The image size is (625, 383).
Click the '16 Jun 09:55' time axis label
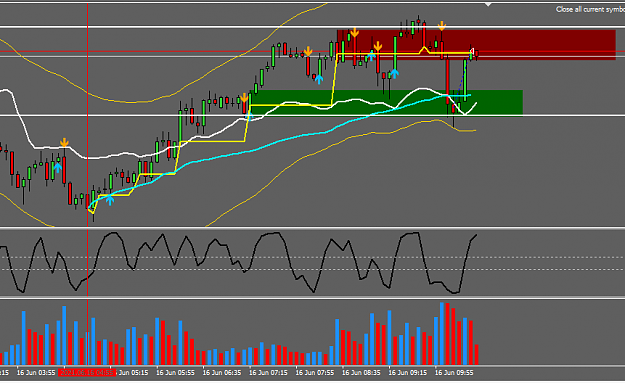(454, 373)
